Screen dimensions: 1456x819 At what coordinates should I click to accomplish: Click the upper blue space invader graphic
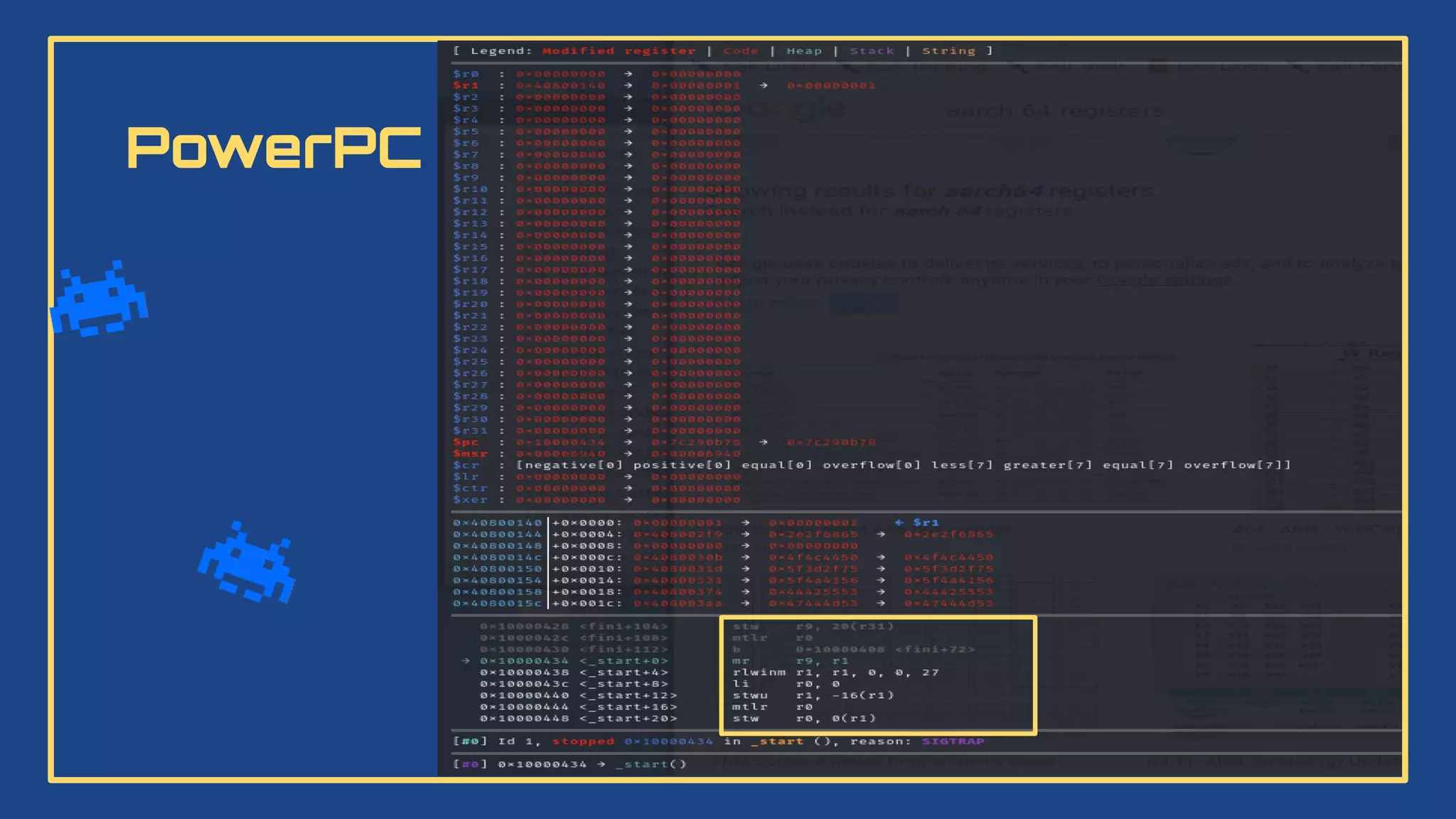[x=99, y=298]
